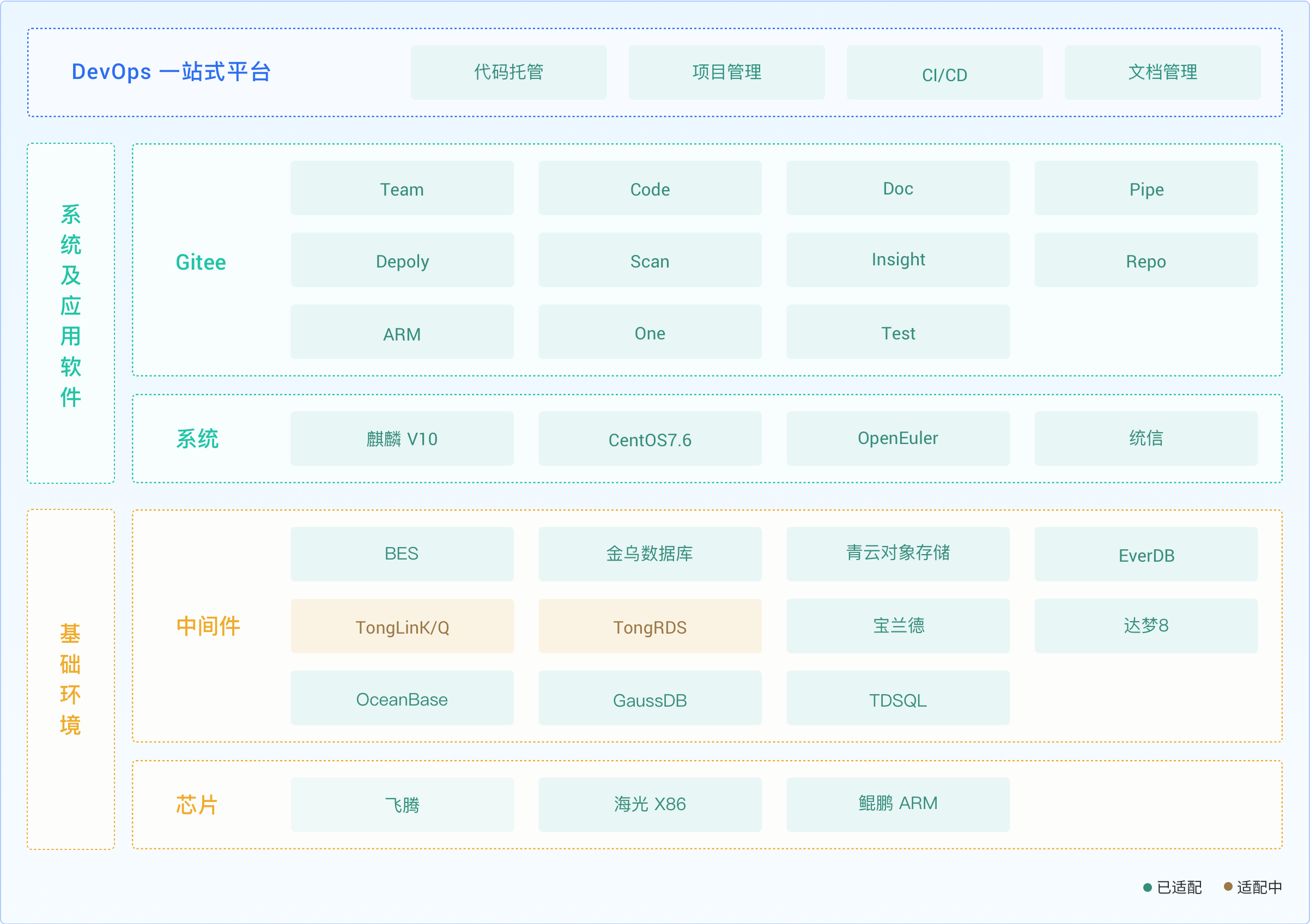The width and height of the screenshot is (1310, 924).
Task: Select the Doc module box
Action: tap(897, 188)
